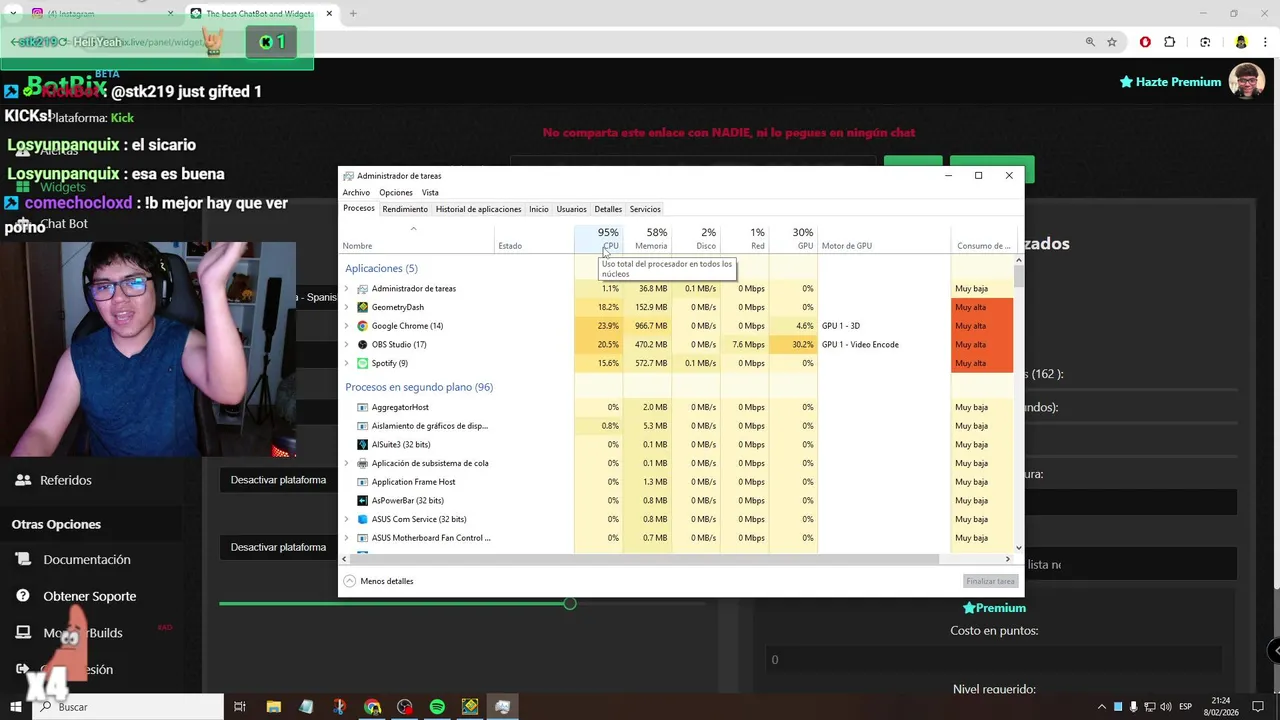This screenshot has width=1280, height=720.
Task: Sort processes by the Nombre column
Action: (x=418, y=239)
